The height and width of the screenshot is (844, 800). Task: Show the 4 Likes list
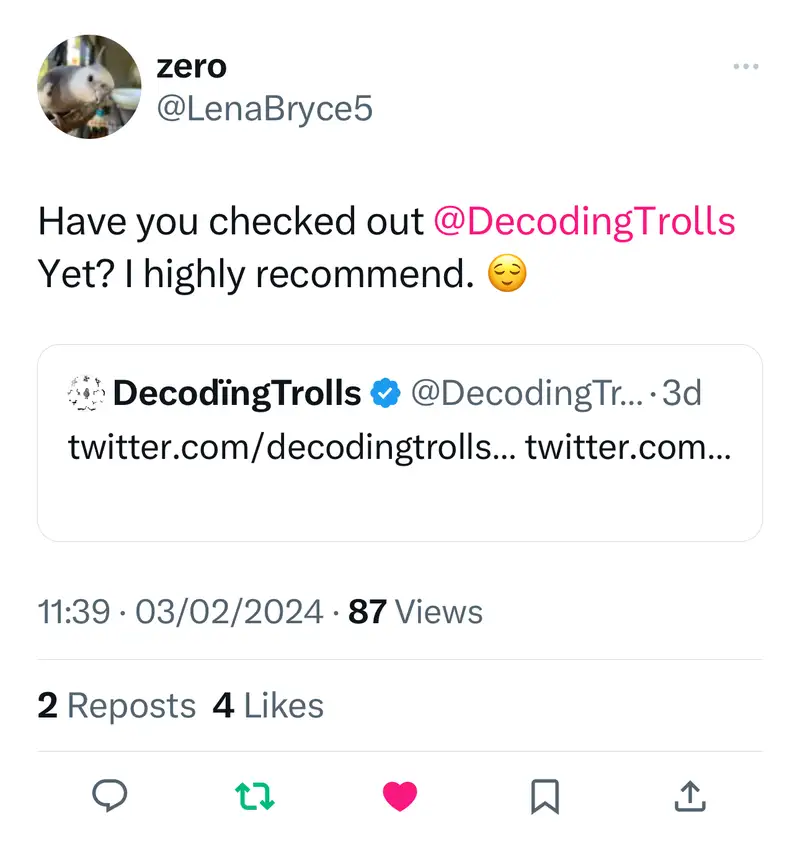(269, 706)
